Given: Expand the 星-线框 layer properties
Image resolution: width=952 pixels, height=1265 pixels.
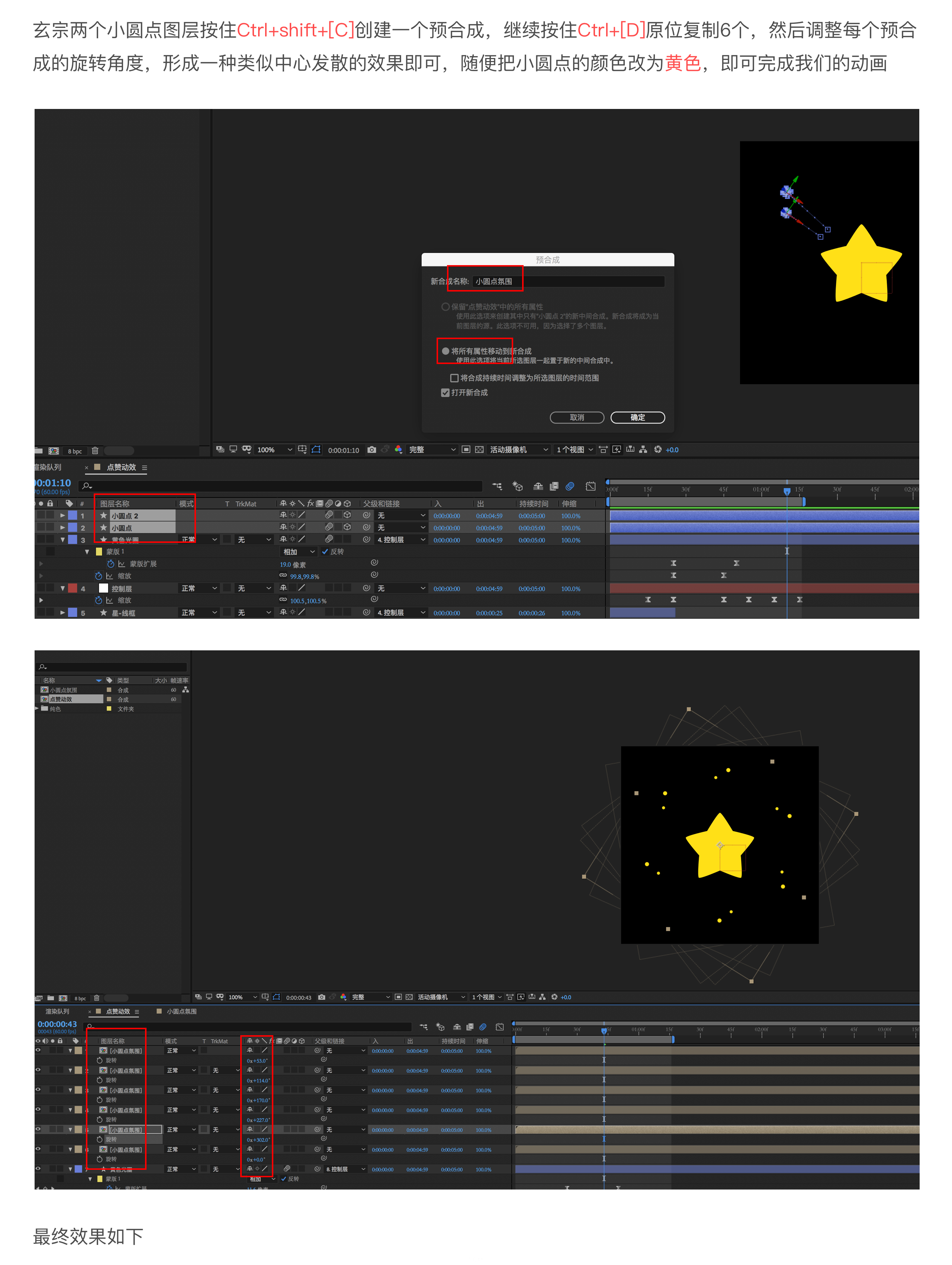Looking at the screenshot, I should [62, 612].
